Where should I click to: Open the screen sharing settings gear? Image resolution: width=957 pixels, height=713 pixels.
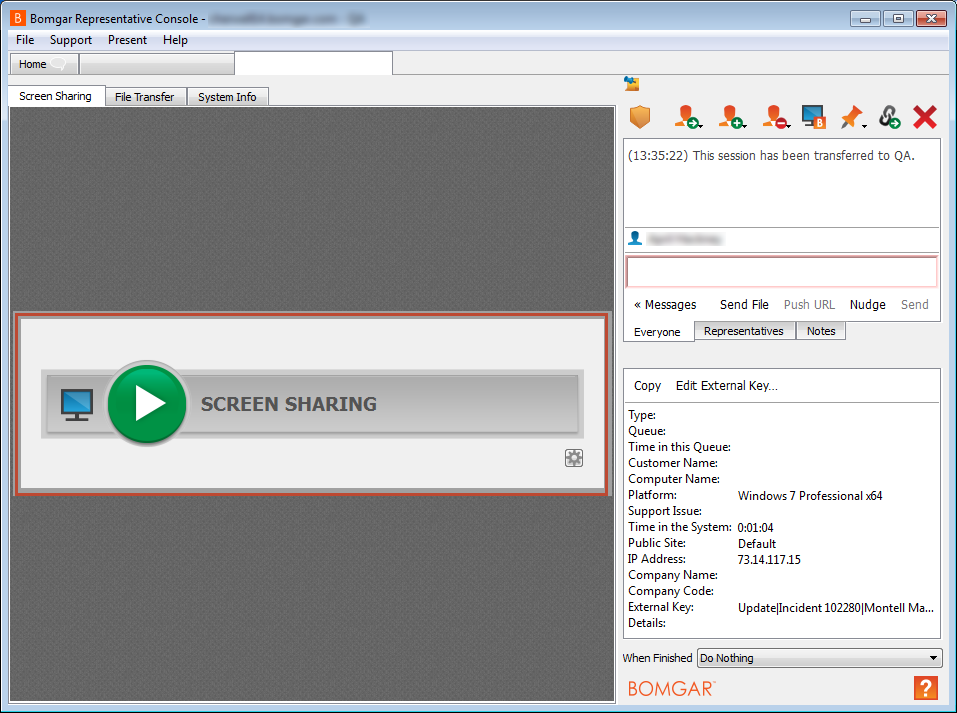573,458
